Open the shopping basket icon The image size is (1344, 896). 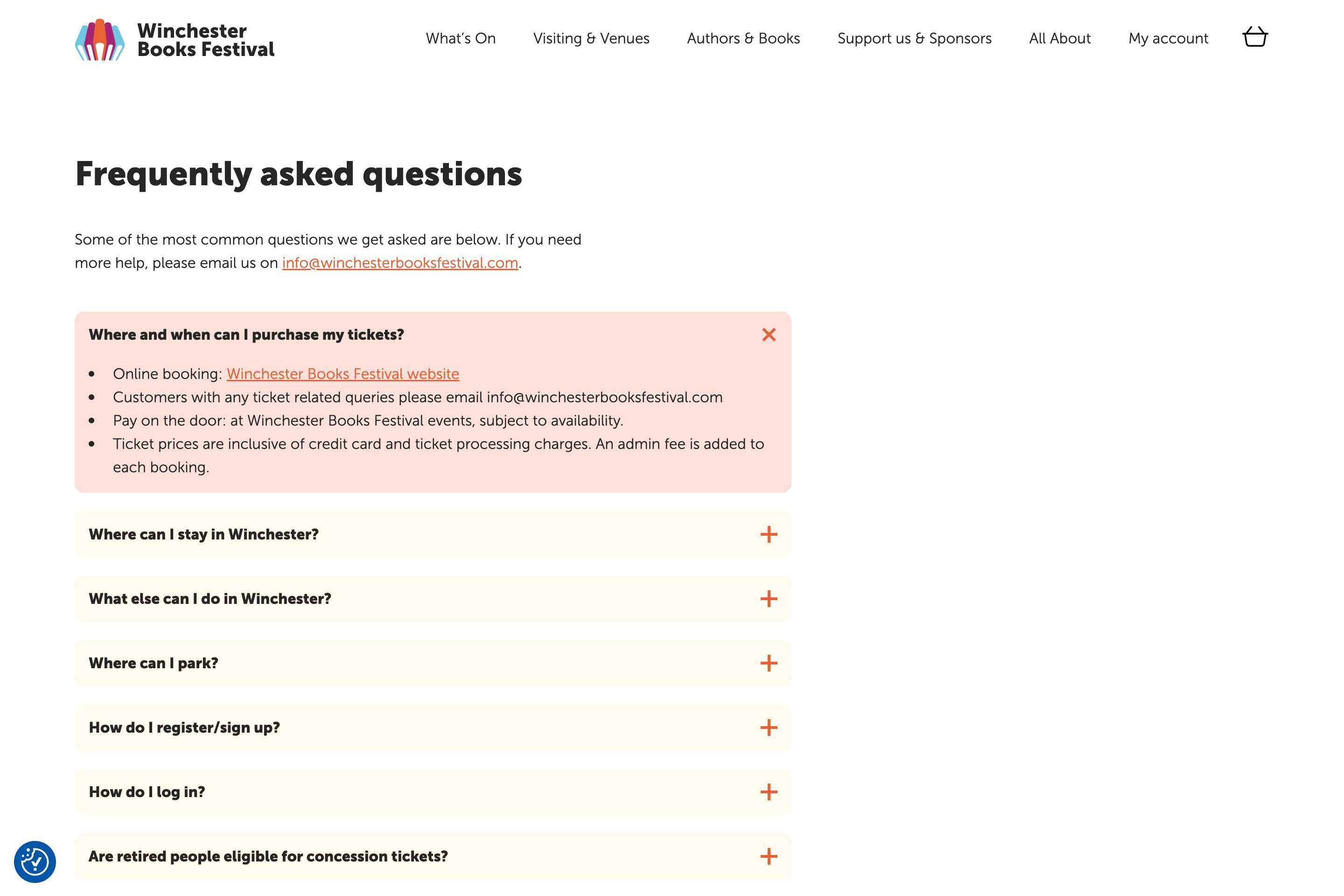[1255, 37]
